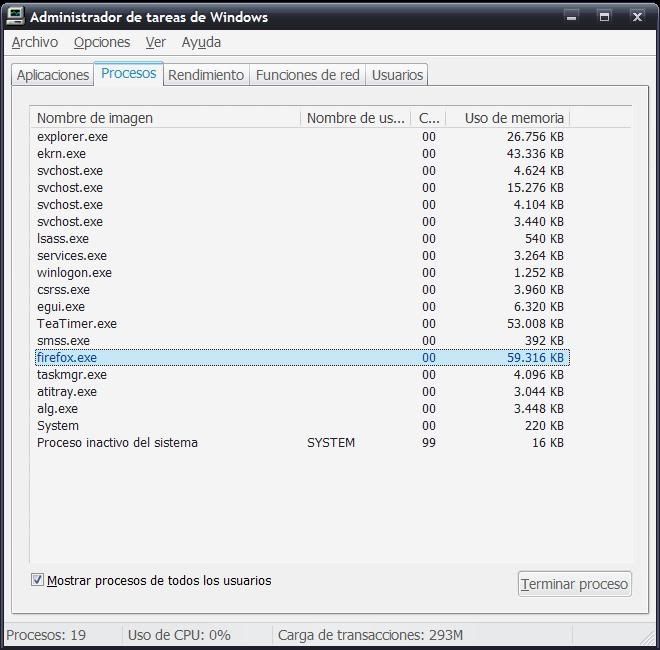Viewport: 660px width, 650px height.
Task: Select the egui.exe process
Action: (x=302, y=306)
